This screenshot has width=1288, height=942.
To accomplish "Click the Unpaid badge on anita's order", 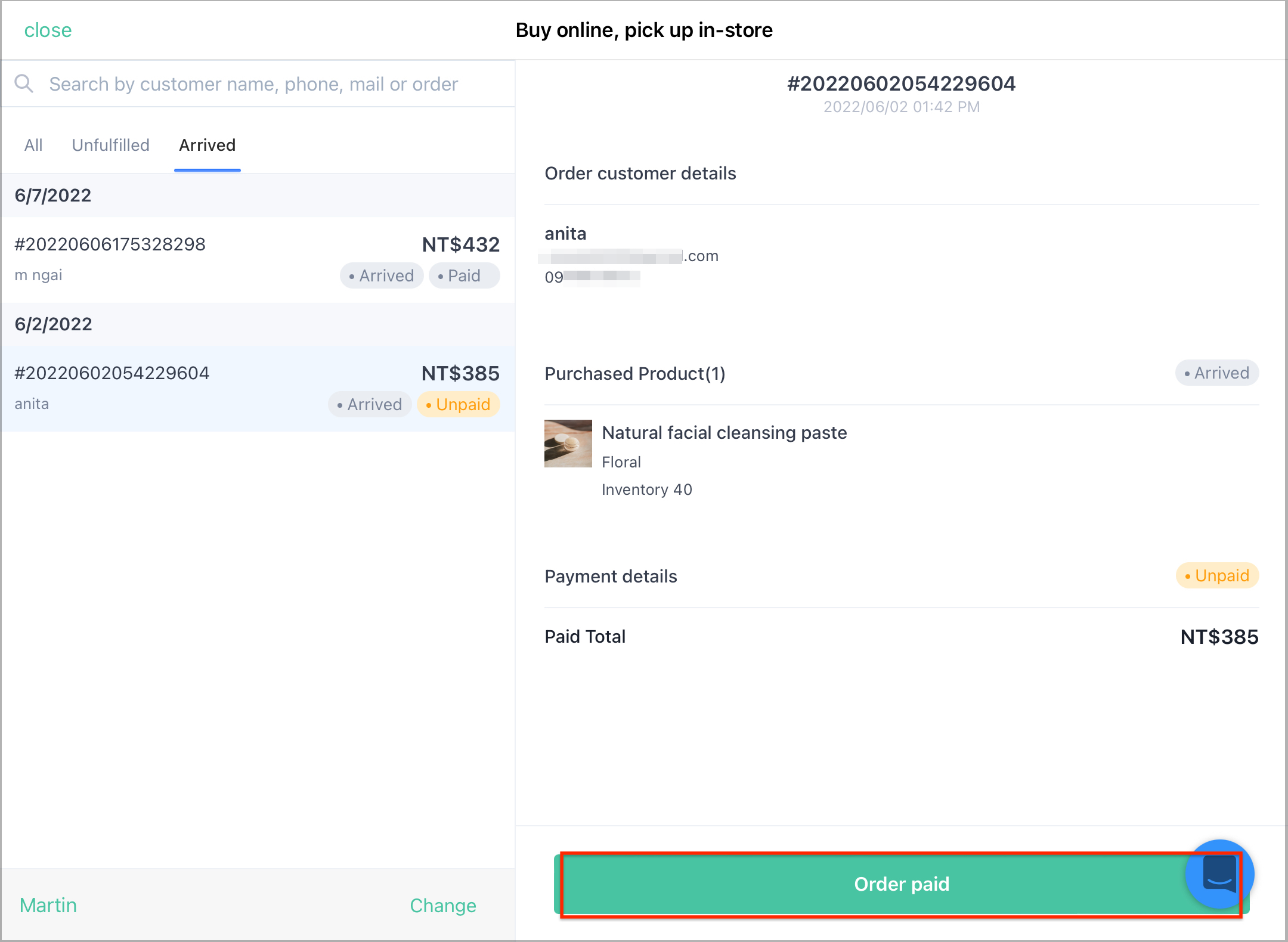I will click(458, 404).
